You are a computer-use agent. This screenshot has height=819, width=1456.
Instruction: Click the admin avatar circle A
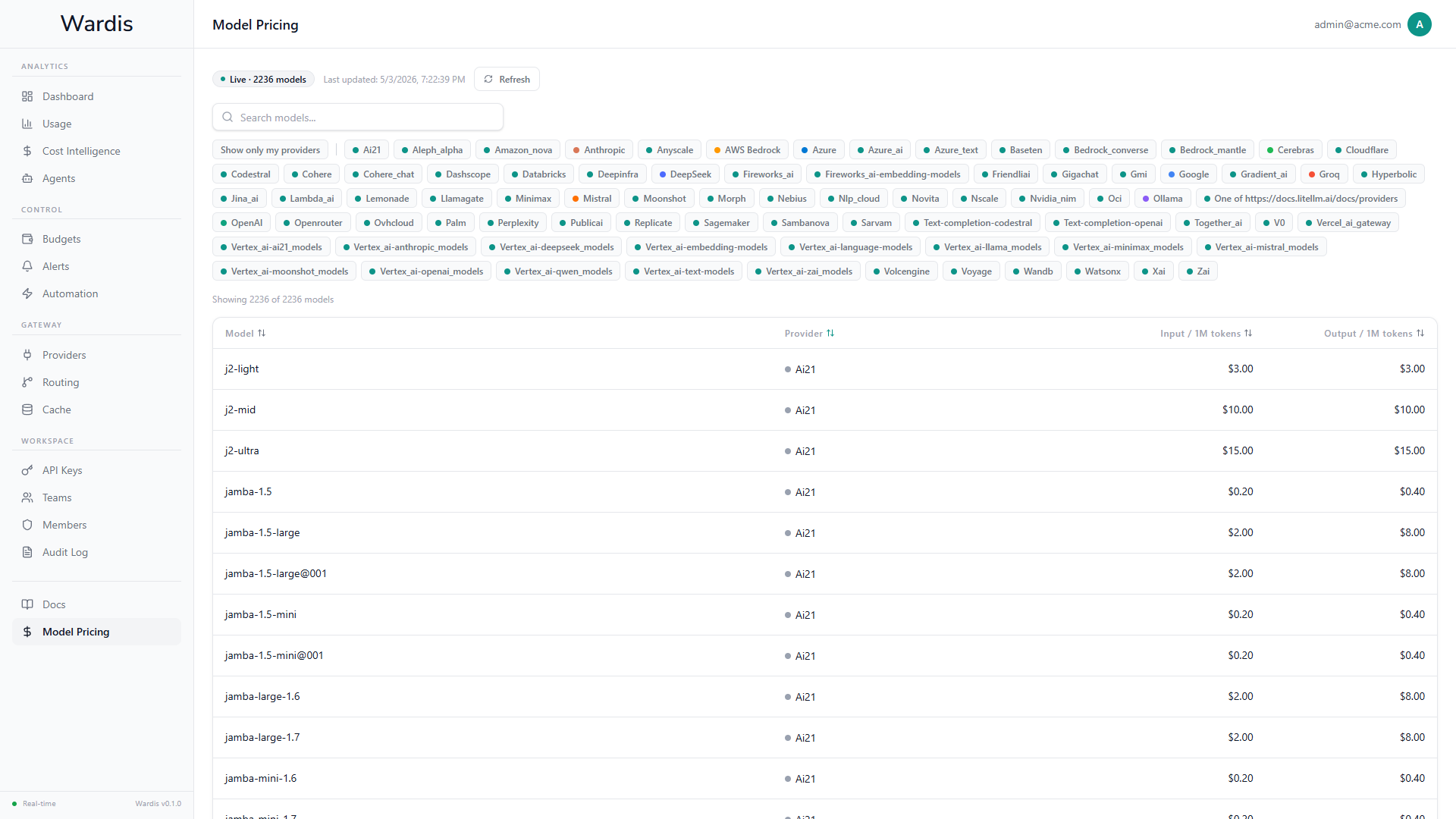(x=1420, y=24)
